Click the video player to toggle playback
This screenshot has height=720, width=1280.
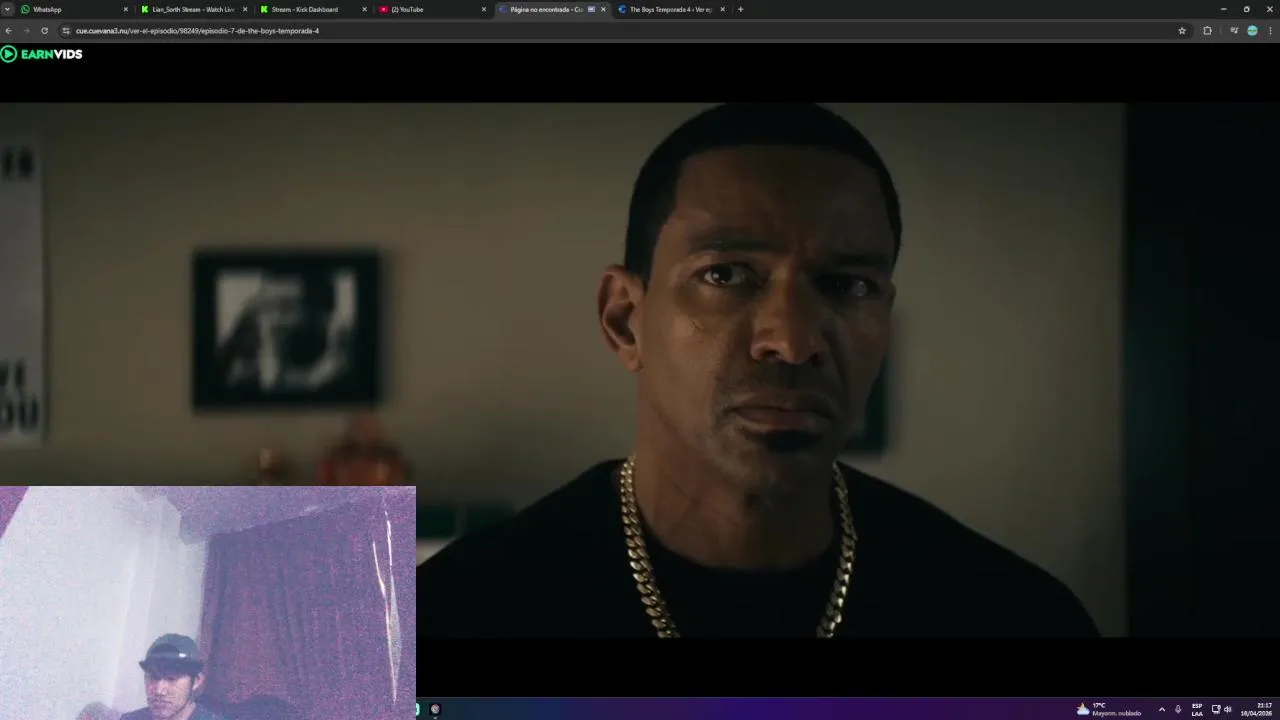(640, 370)
